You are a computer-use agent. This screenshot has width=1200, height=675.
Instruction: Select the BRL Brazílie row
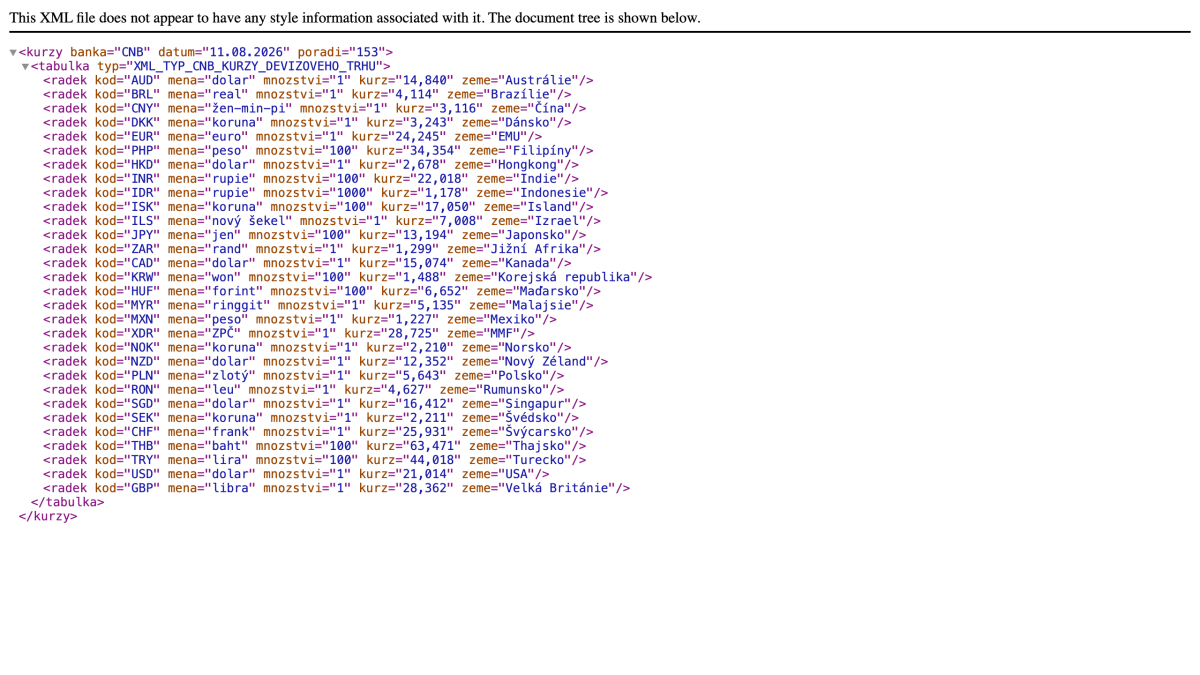[x=307, y=94]
